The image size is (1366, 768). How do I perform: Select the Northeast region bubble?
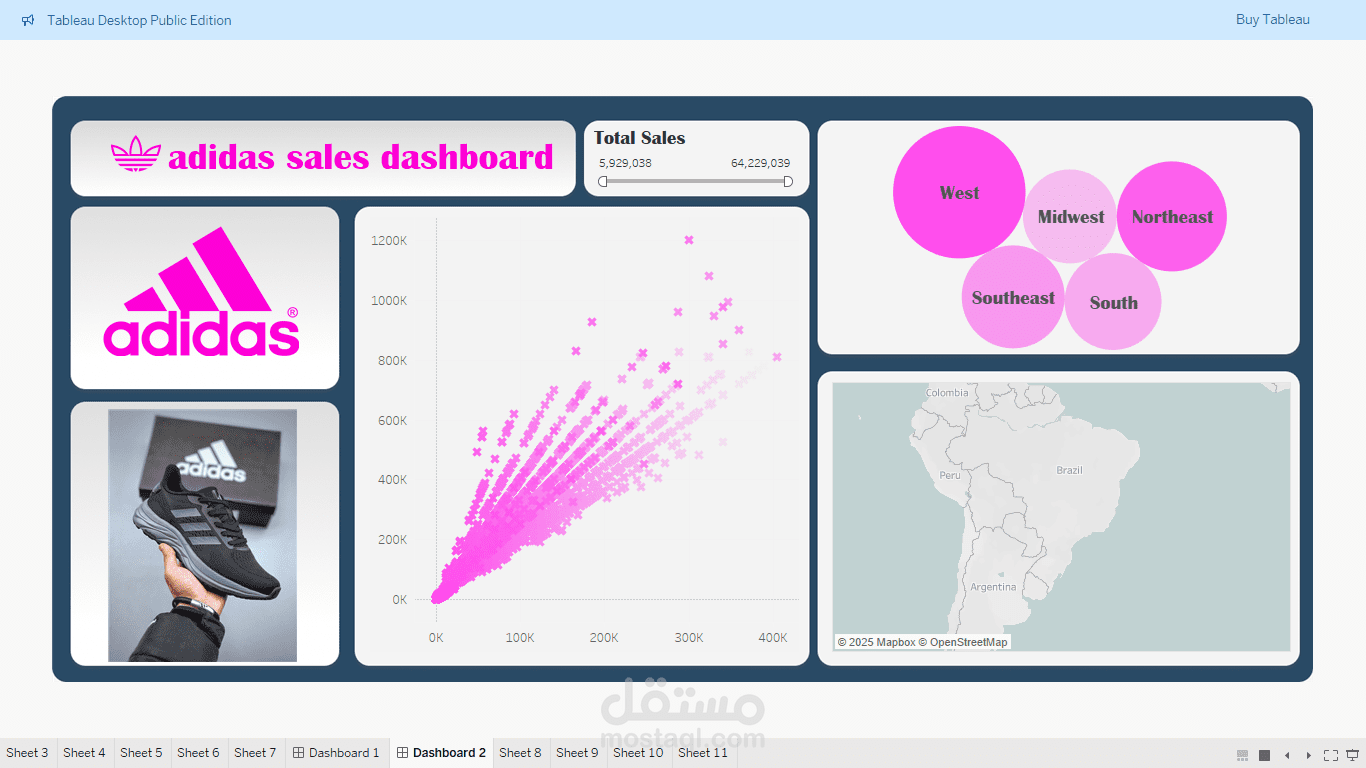(x=1172, y=216)
